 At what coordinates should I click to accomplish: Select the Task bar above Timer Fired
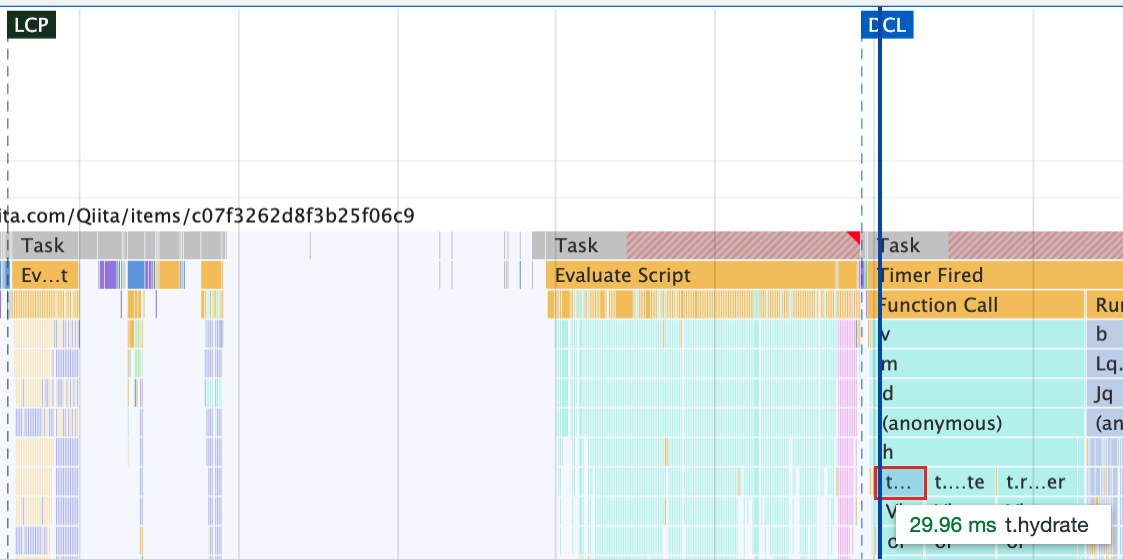click(x=999, y=246)
